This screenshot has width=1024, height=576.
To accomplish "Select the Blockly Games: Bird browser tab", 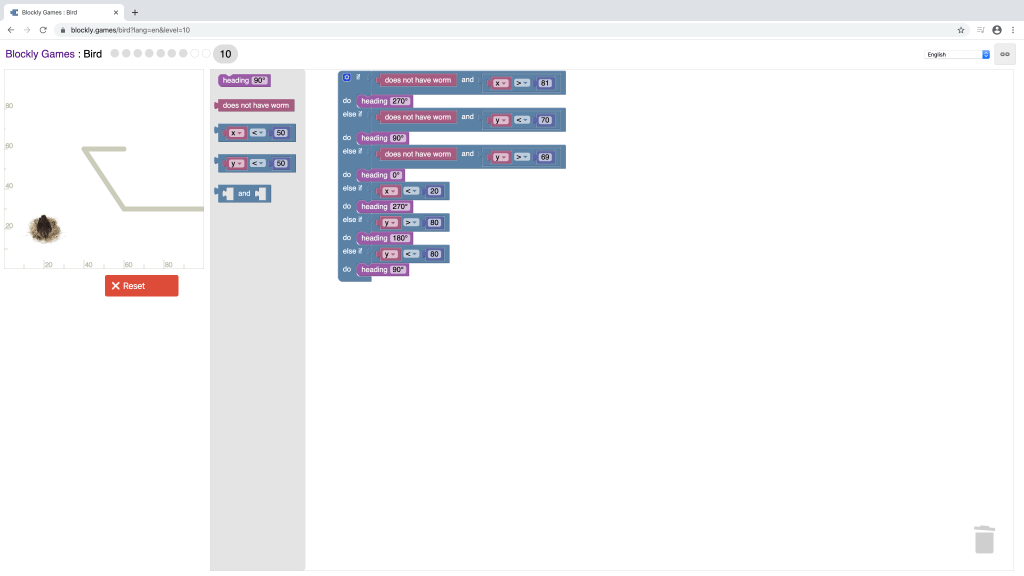I will click(x=60, y=12).
